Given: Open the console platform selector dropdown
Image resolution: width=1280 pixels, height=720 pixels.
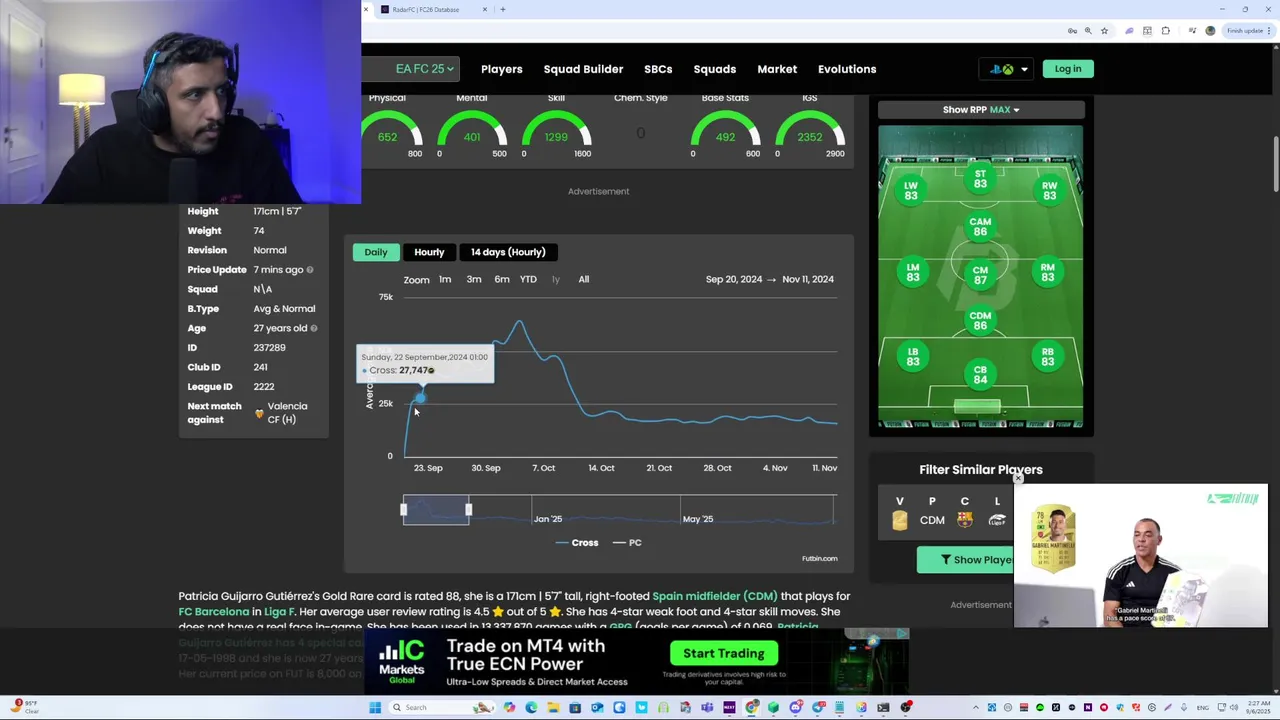Looking at the screenshot, I should (1008, 69).
